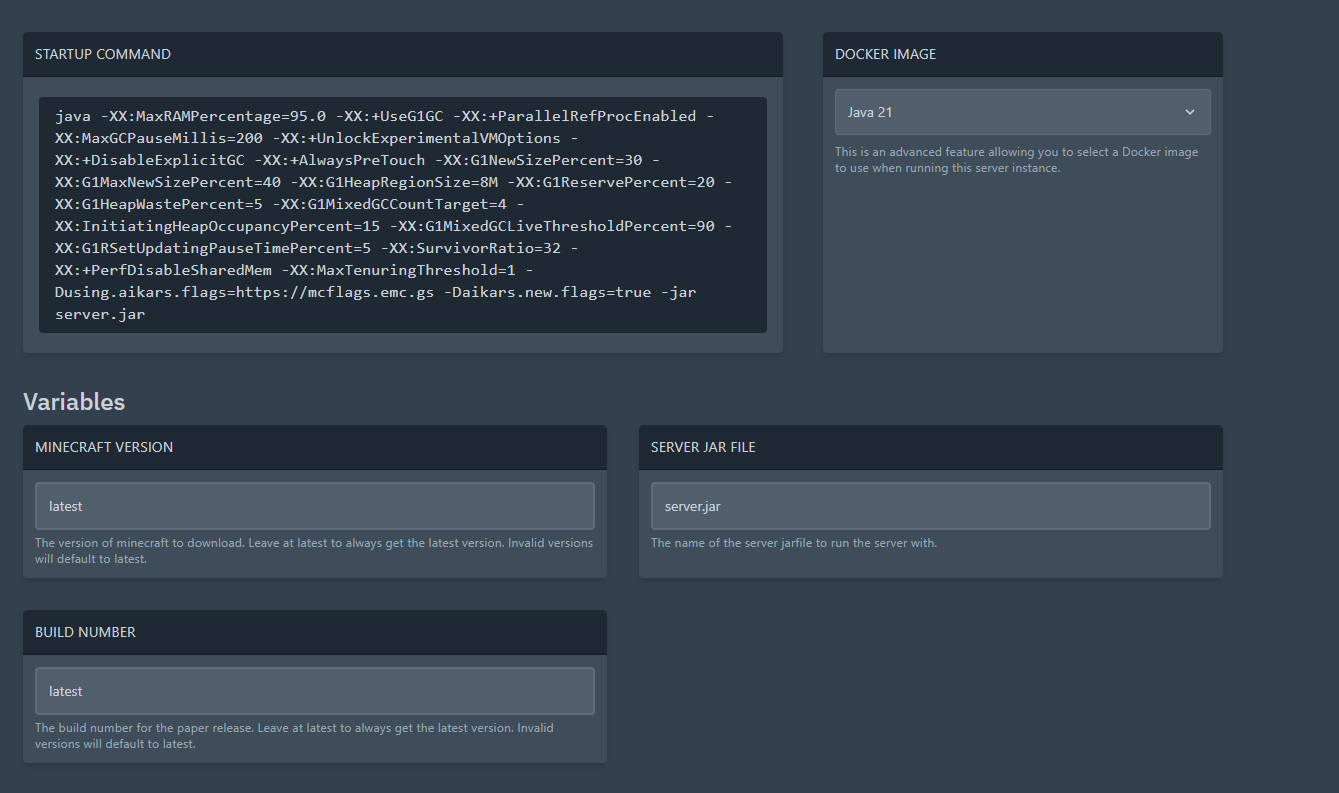Click the DOCKER IMAGE panel header
The height and width of the screenshot is (793, 1339).
click(x=886, y=54)
